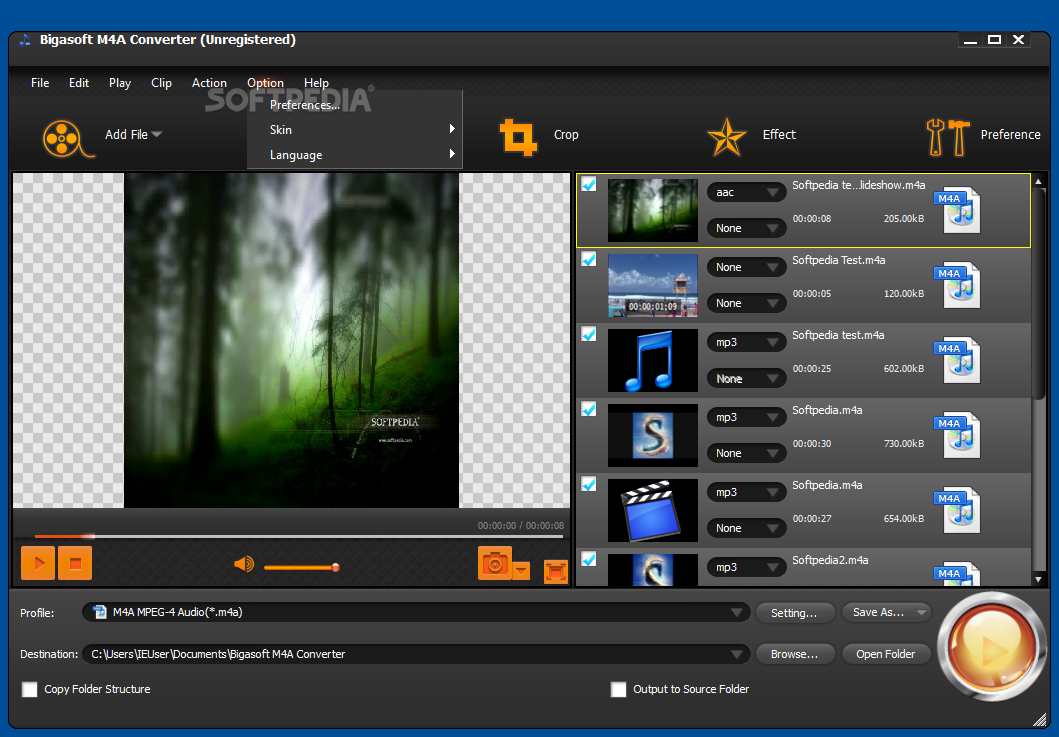The image size is (1059, 737).
Task: Stop playback with the orange stop button
Action: point(75,563)
